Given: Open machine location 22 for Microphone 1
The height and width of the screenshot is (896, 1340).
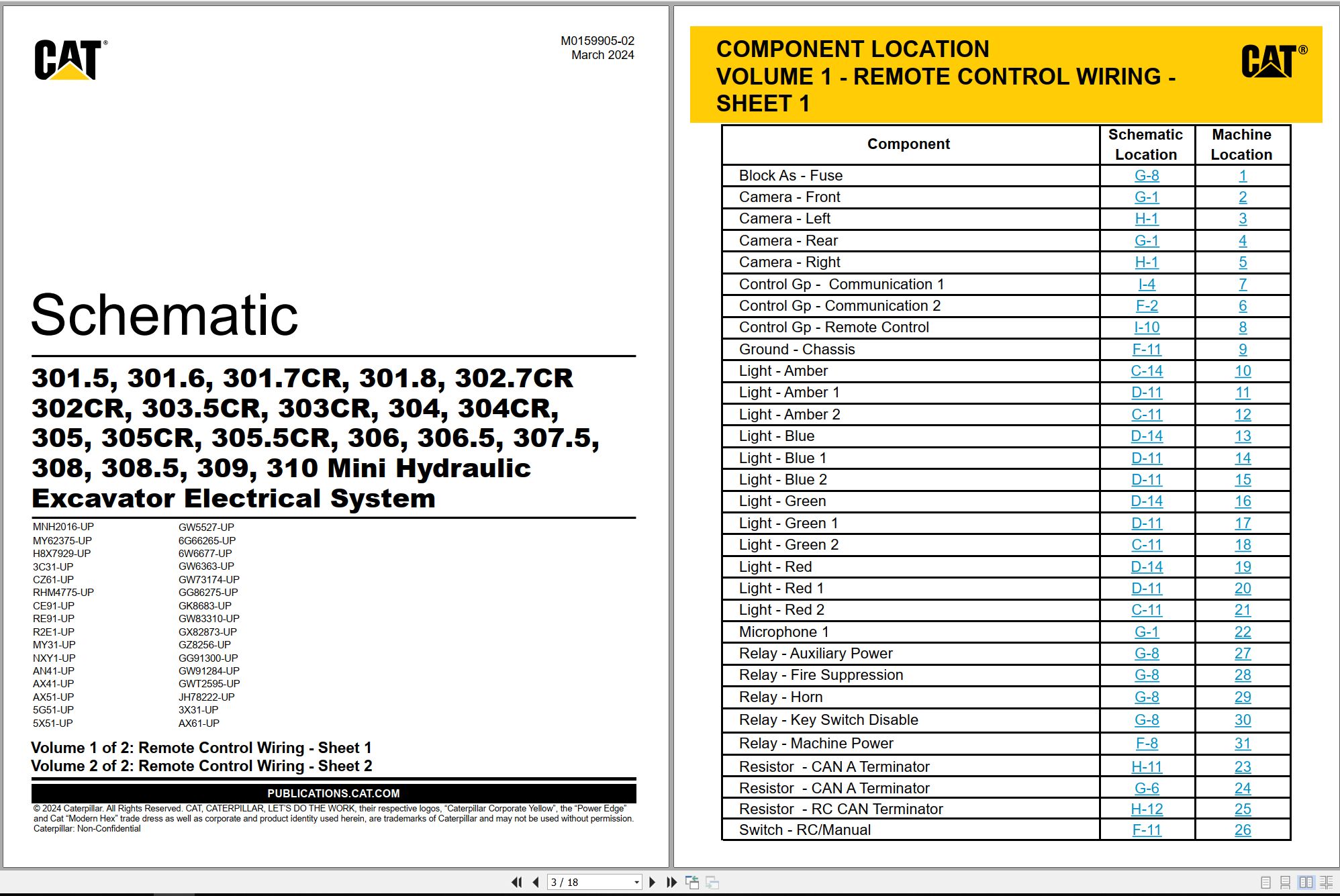Looking at the screenshot, I should [x=1243, y=632].
